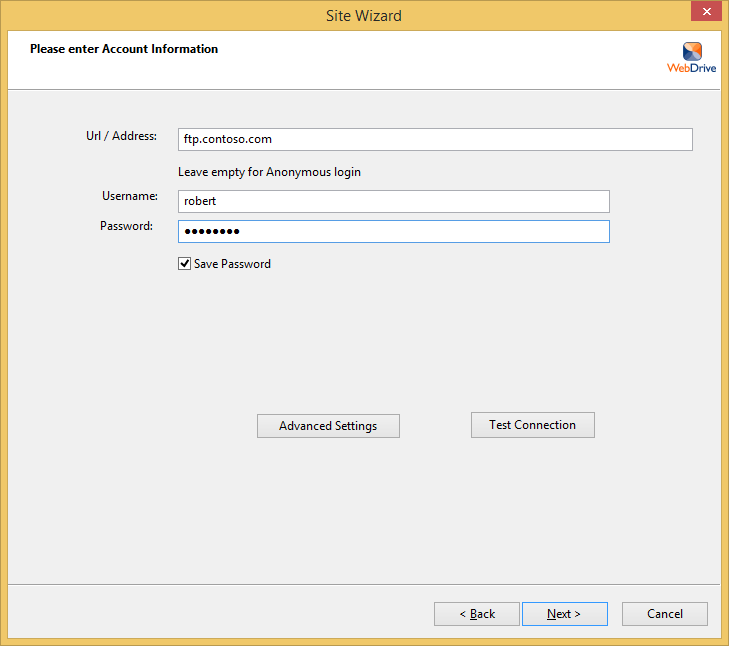Click the 'Please enter Account Information' heading
The image size is (729, 646).
(124, 49)
